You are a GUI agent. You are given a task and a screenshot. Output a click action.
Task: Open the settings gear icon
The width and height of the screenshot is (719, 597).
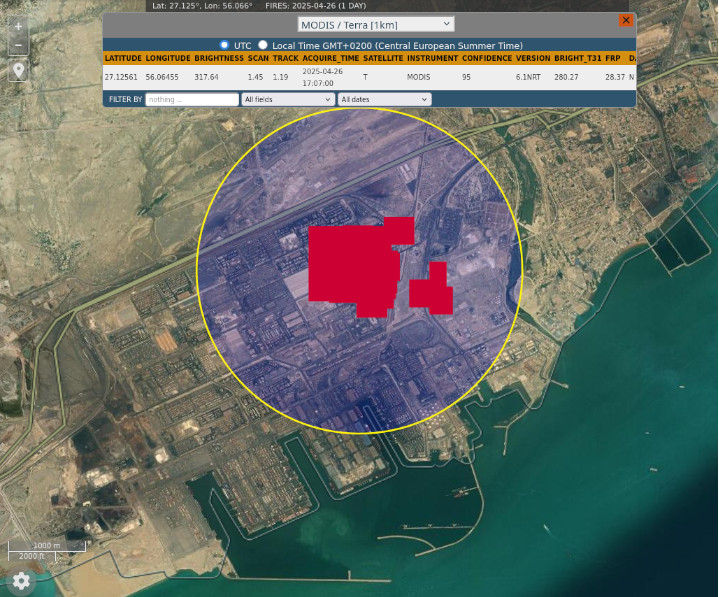click(20, 580)
